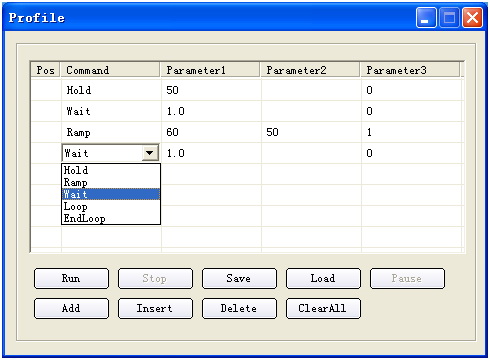The height and width of the screenshot is (360, 490).
Task: Choose Ramp from the dropdown list
Action: pyautogui.click(x=111, y=182)
